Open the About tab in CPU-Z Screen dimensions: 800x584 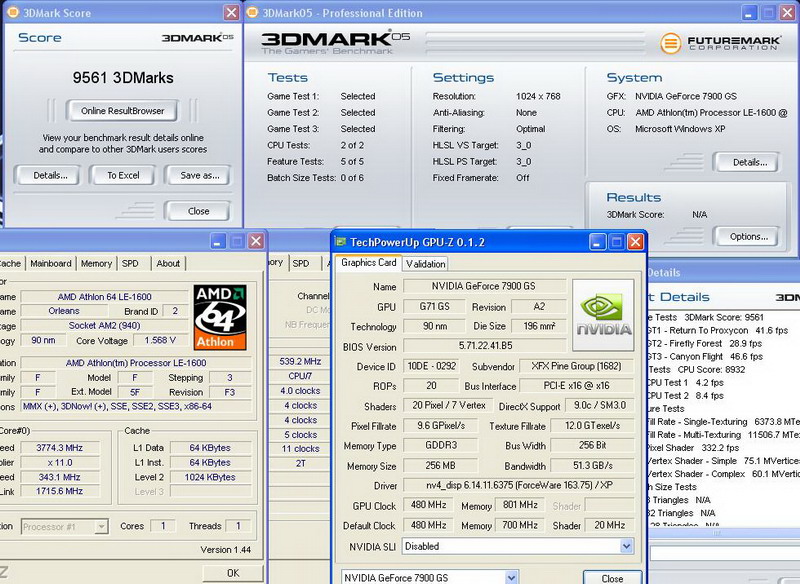(x=168, y=264)
